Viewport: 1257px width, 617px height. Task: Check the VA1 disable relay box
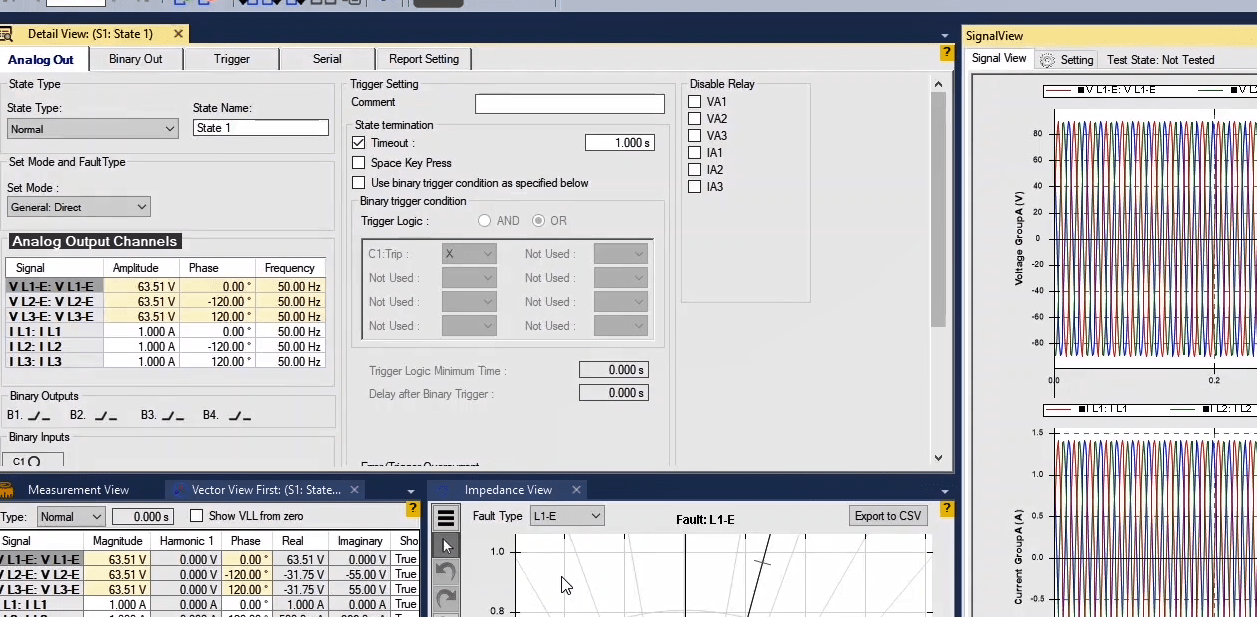(695, 102)
